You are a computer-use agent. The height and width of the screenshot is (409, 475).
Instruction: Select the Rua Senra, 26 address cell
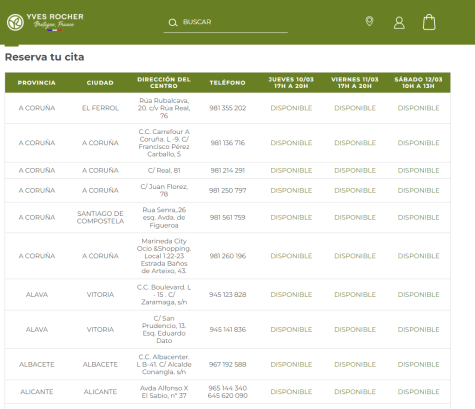tap(164, 217)
